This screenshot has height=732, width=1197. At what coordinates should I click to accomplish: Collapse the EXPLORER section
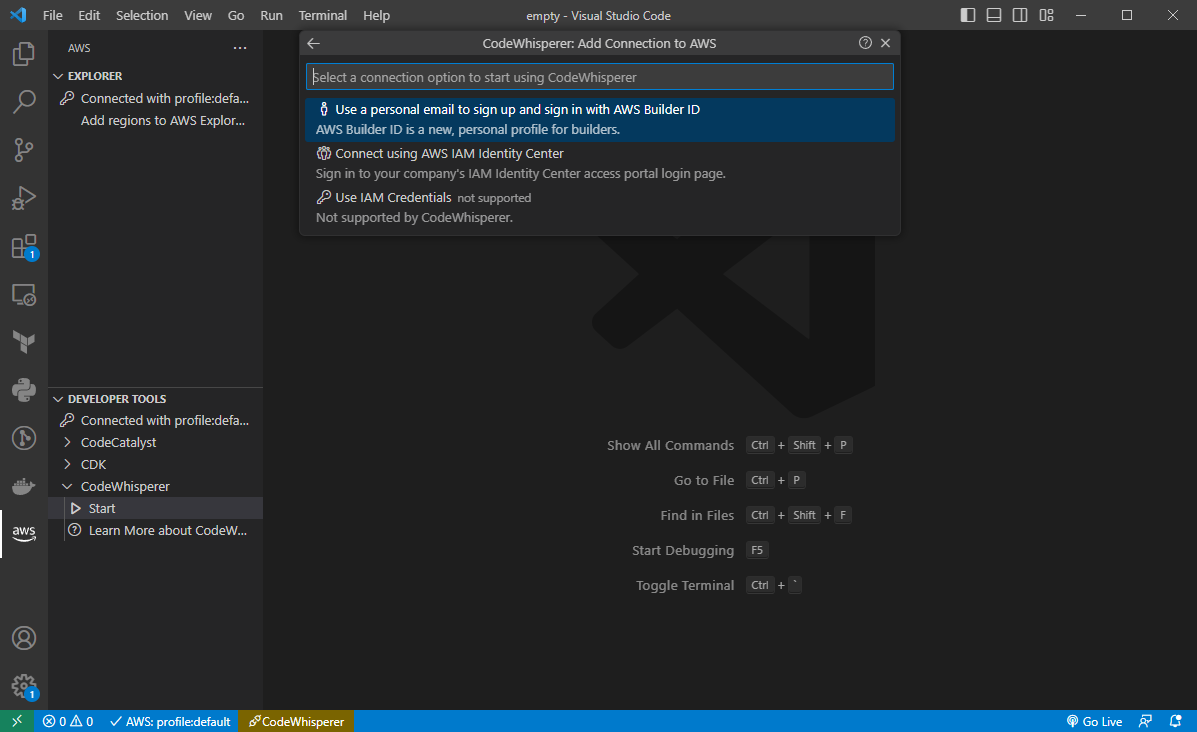[x=156, y=76]
